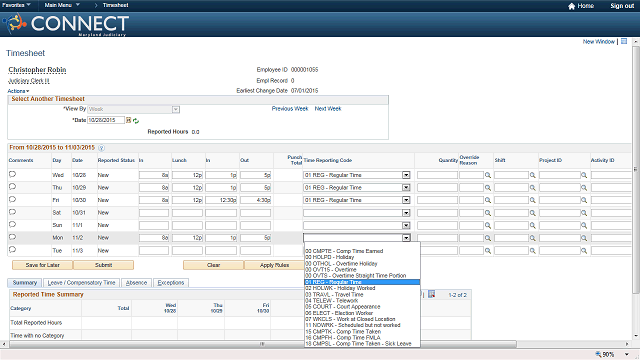Open Override Reason lookup for Wed row
The width and height of the screenshot is (640, 360).
[x=488, y=175]
